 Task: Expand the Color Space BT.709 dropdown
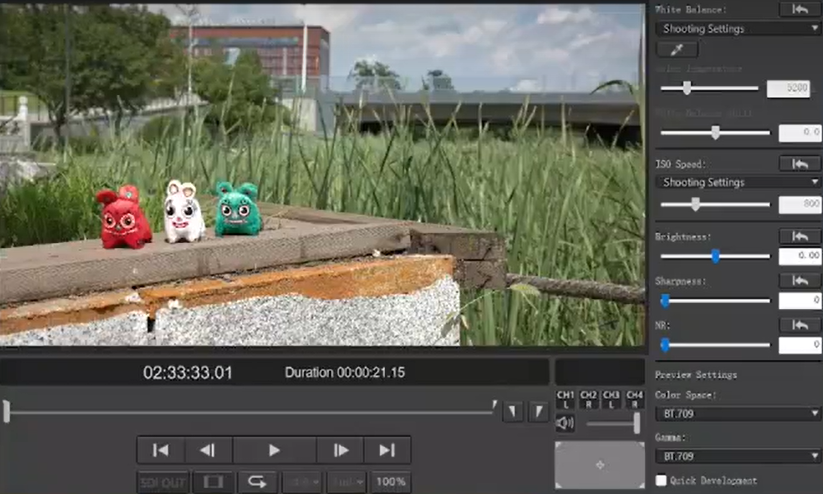738,413
